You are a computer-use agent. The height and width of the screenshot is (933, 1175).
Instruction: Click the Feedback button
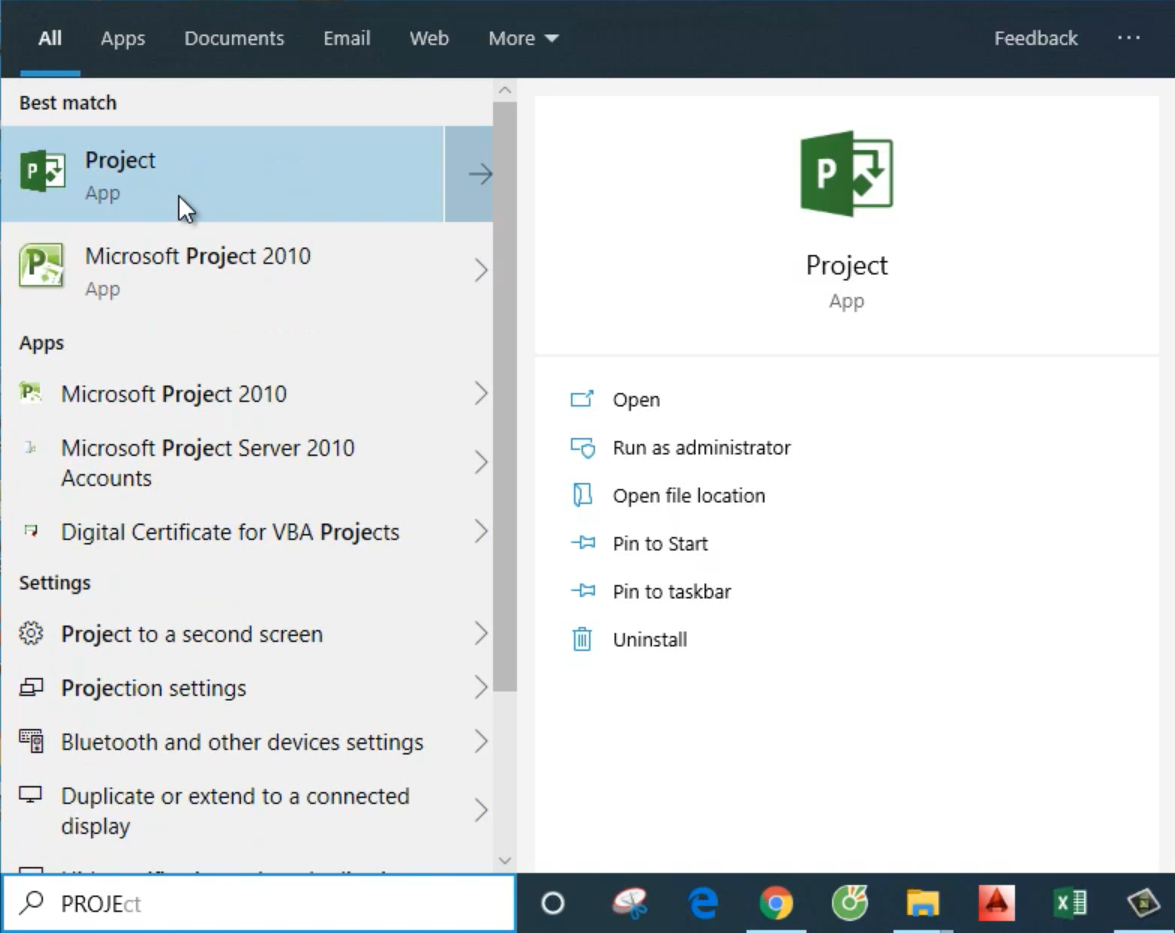(x=1035, y=38)
